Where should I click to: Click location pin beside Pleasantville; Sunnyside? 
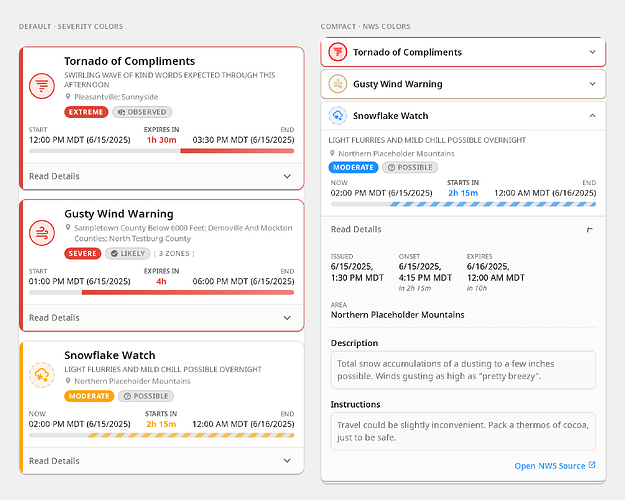pos(68,96)
